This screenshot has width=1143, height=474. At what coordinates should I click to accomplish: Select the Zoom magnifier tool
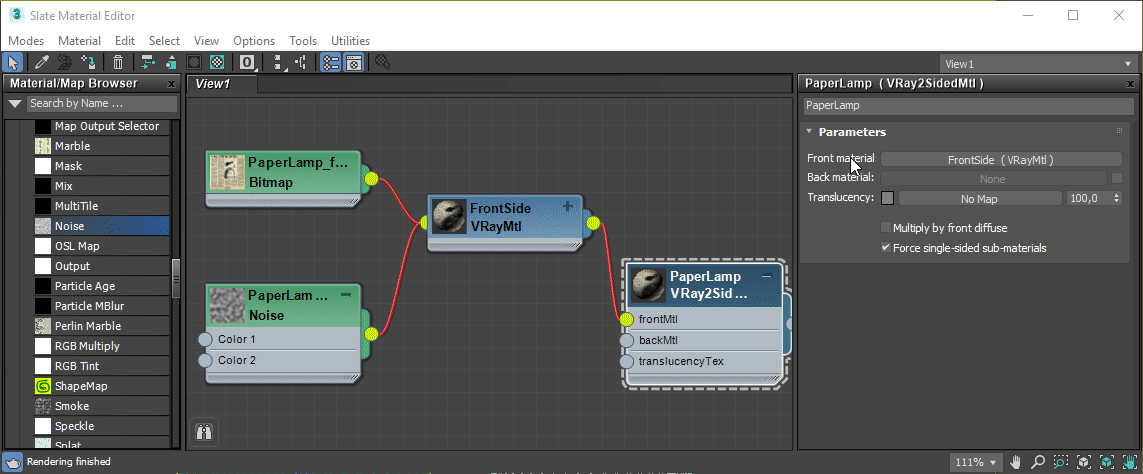coord(1038,462)
